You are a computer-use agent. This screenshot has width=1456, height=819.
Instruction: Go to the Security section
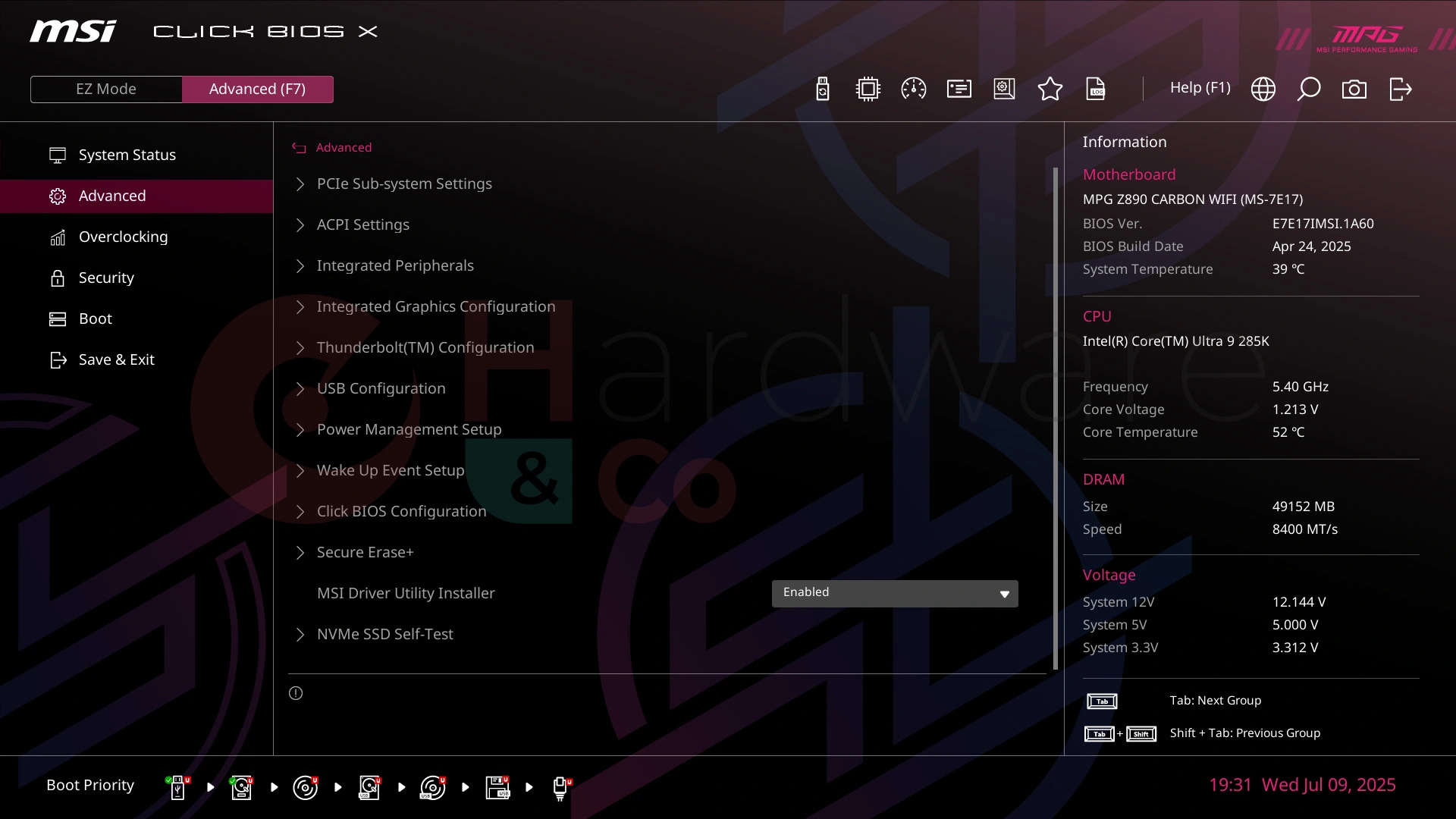pos(136,278)
